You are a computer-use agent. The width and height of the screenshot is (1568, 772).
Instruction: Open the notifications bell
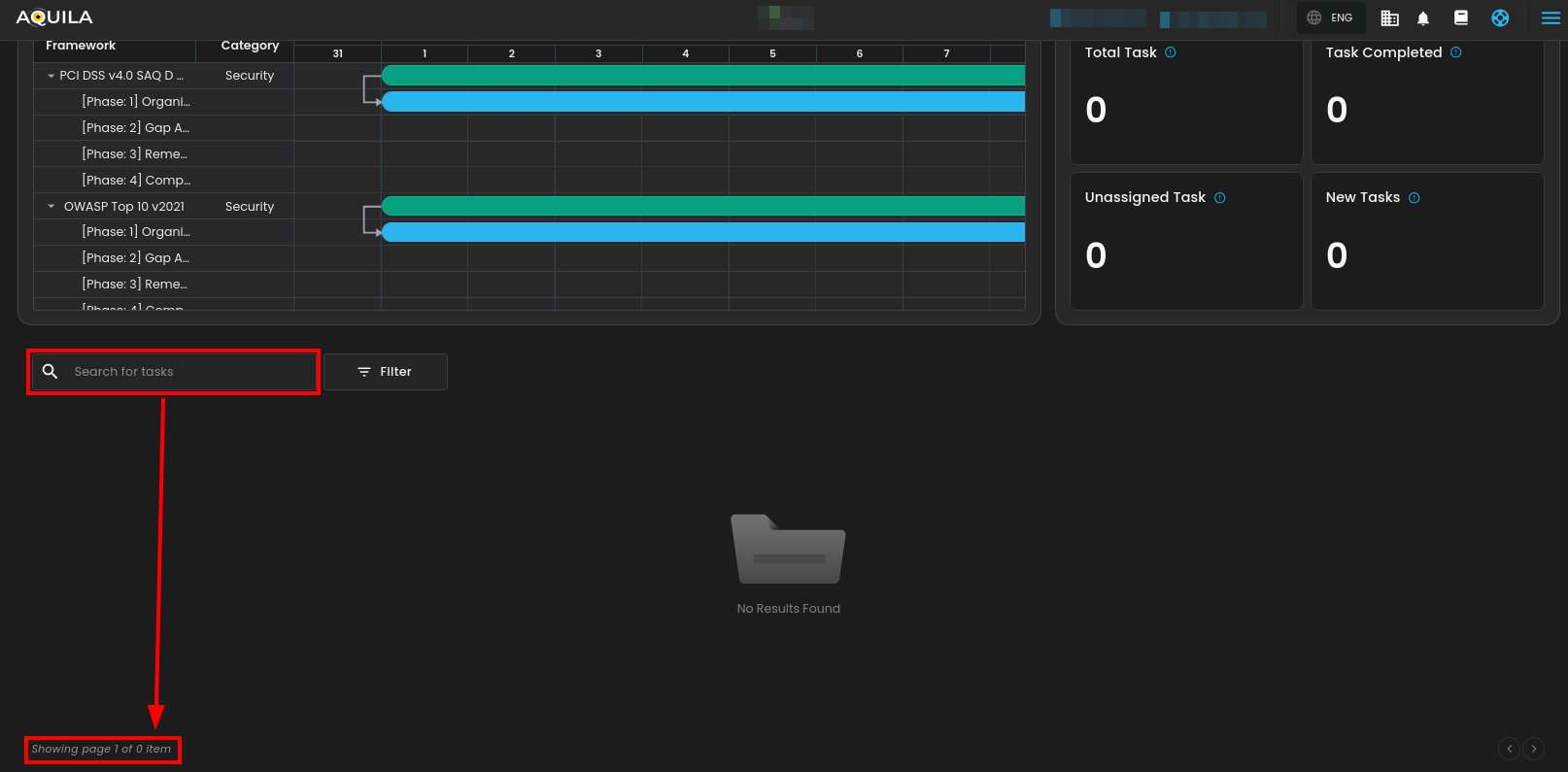(x=1423, y=18)
